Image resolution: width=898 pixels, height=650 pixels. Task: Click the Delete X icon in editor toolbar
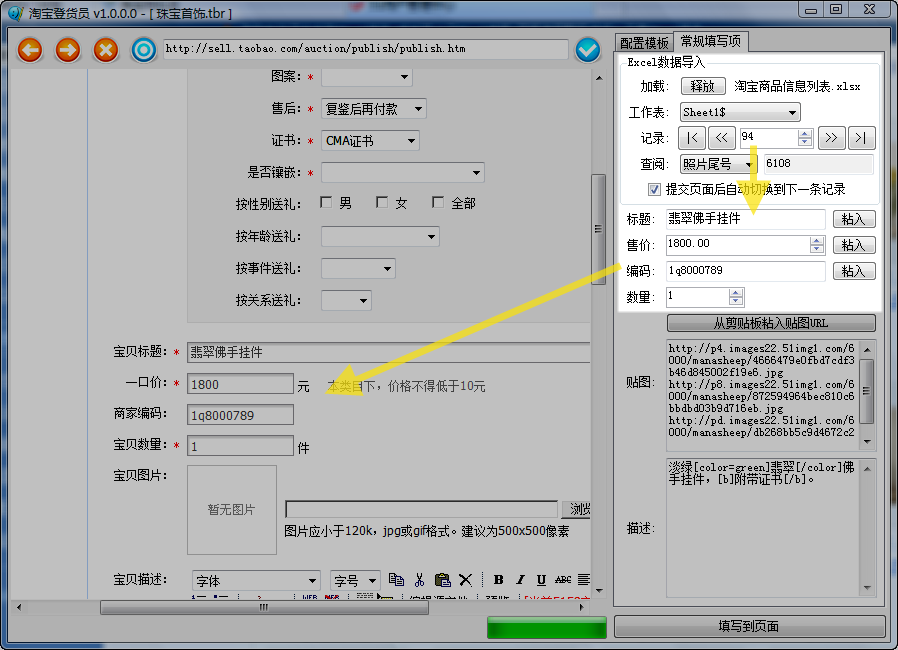coord(466,580)
